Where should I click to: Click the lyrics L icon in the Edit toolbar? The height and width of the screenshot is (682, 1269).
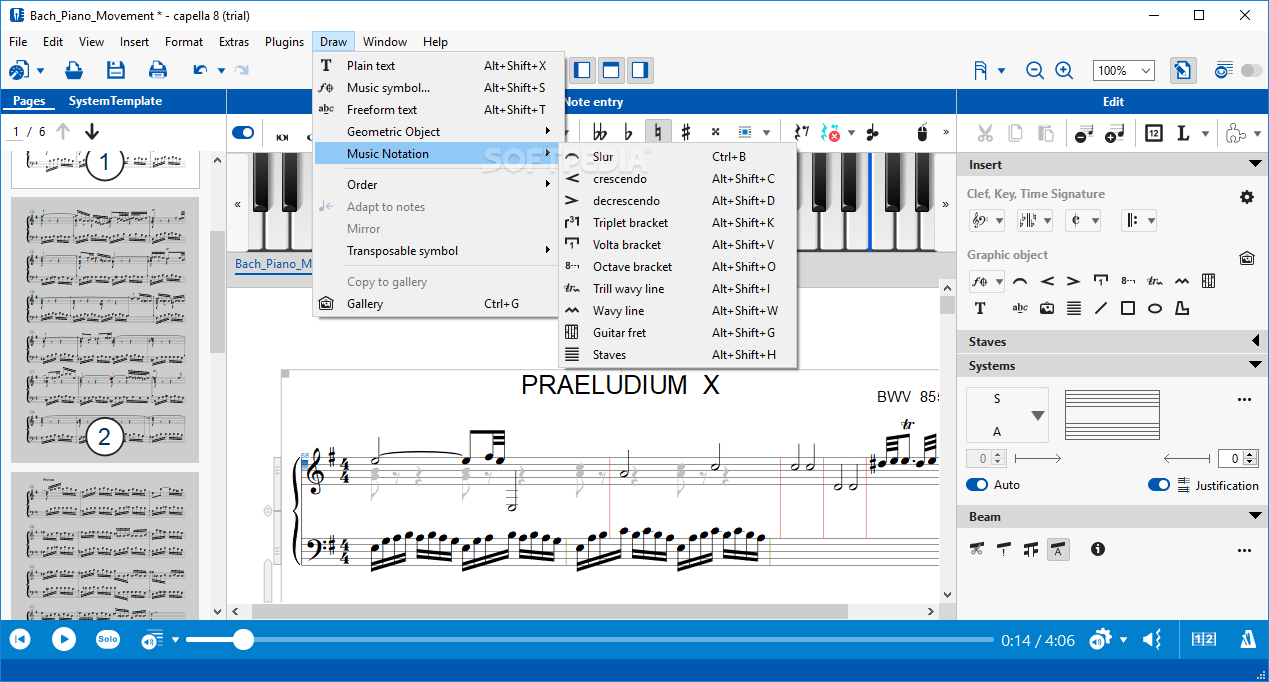1182,133
